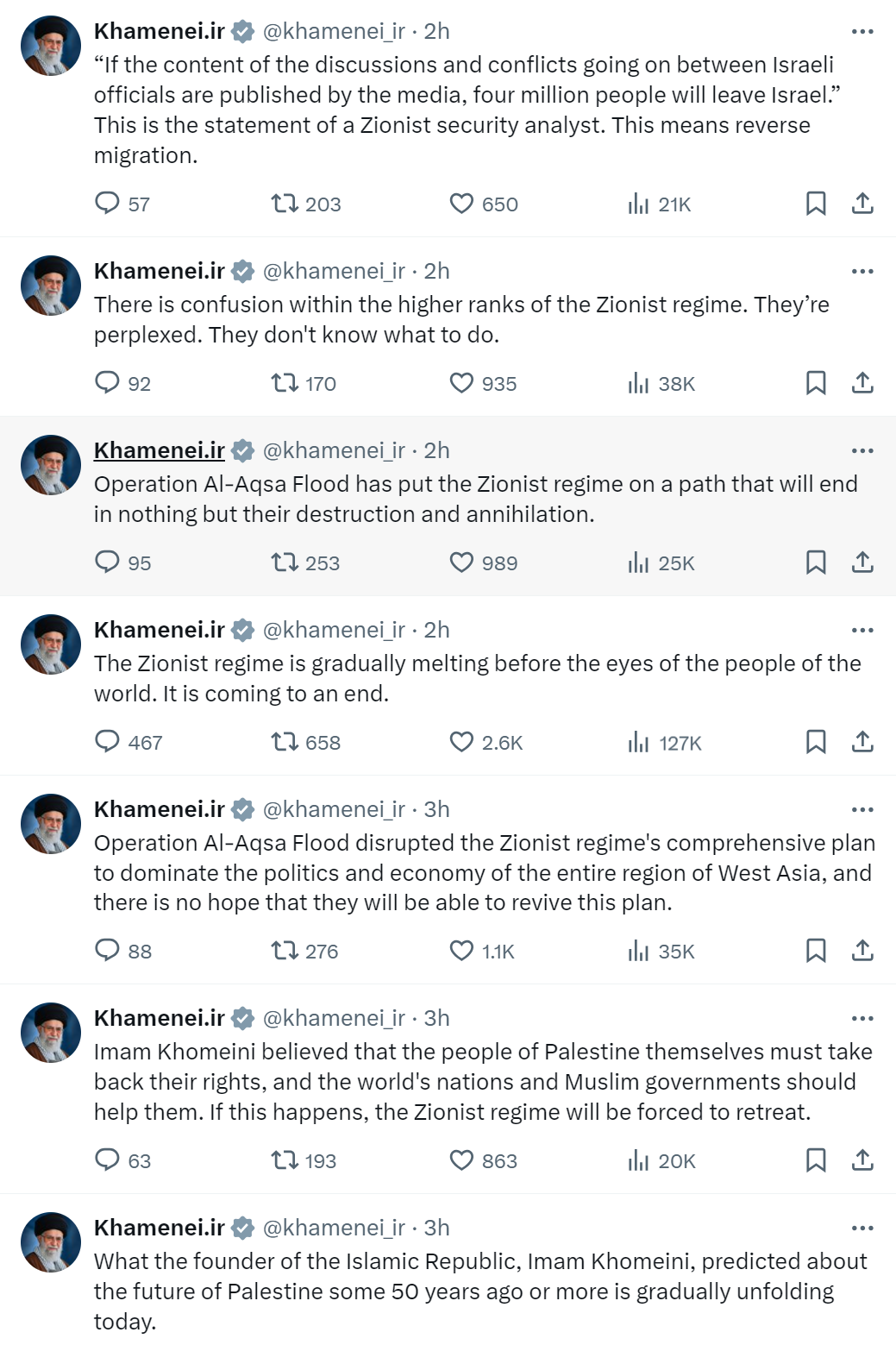Like the tweet with 989 likes
The height and width of the screenshot is (1345, 896).
(462, 563)
